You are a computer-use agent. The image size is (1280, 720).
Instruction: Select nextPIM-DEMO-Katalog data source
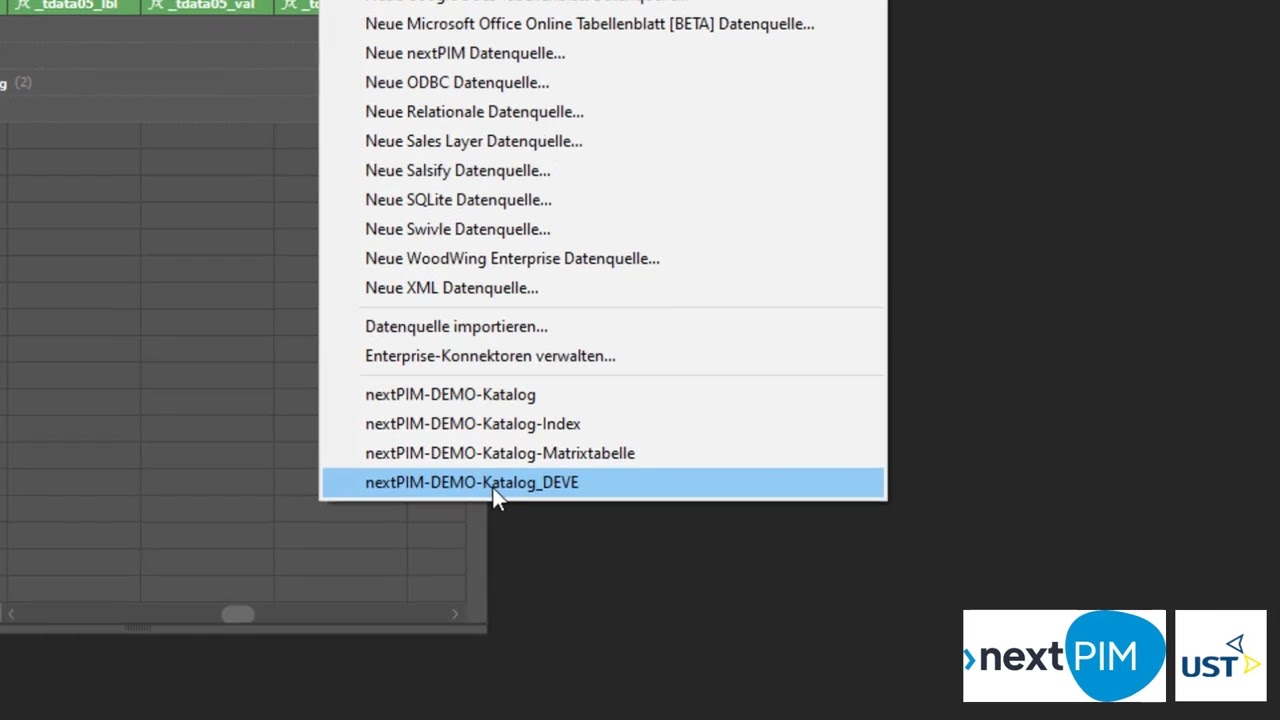point(603,394)
